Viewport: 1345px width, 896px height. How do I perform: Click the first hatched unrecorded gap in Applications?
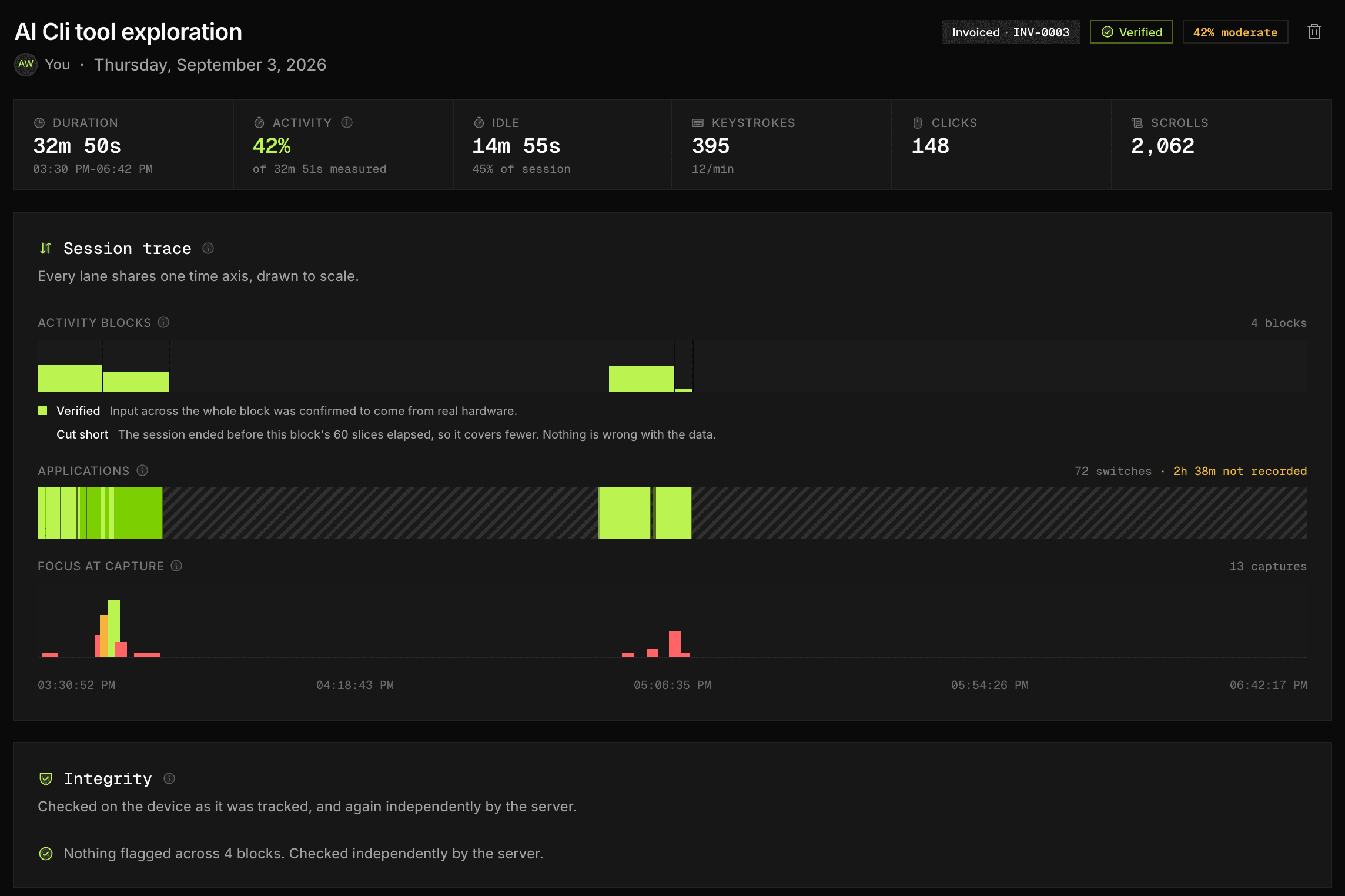[x=380, y=513]
